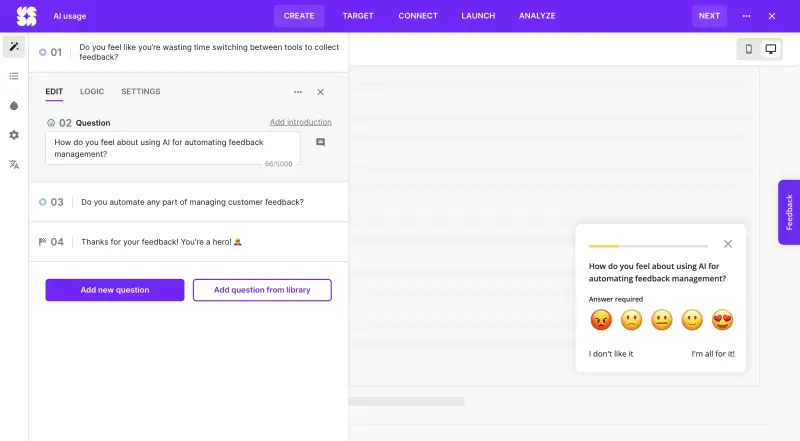Select the angry red emoji
The width and height of the screenshot is (800, 441).
(x=601, y=320)
